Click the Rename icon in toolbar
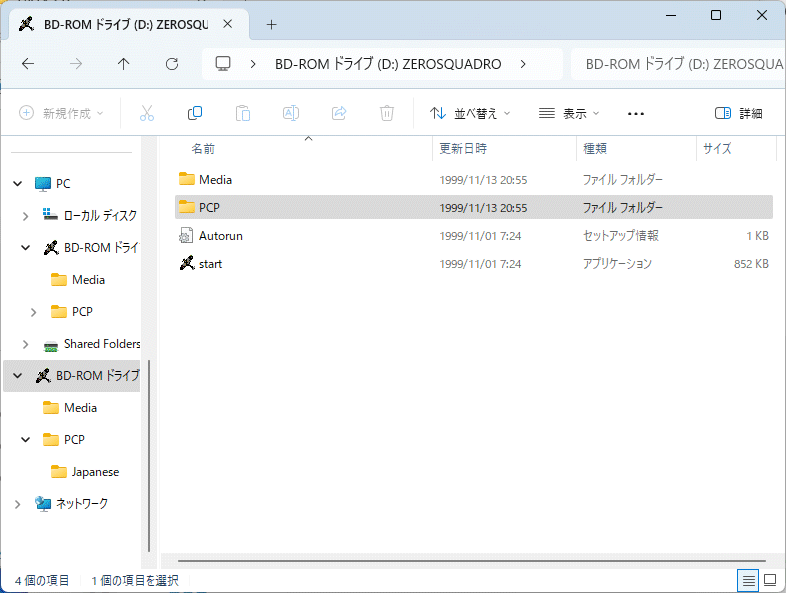Screen dimensions: 786x593 (x=291, y=113)
